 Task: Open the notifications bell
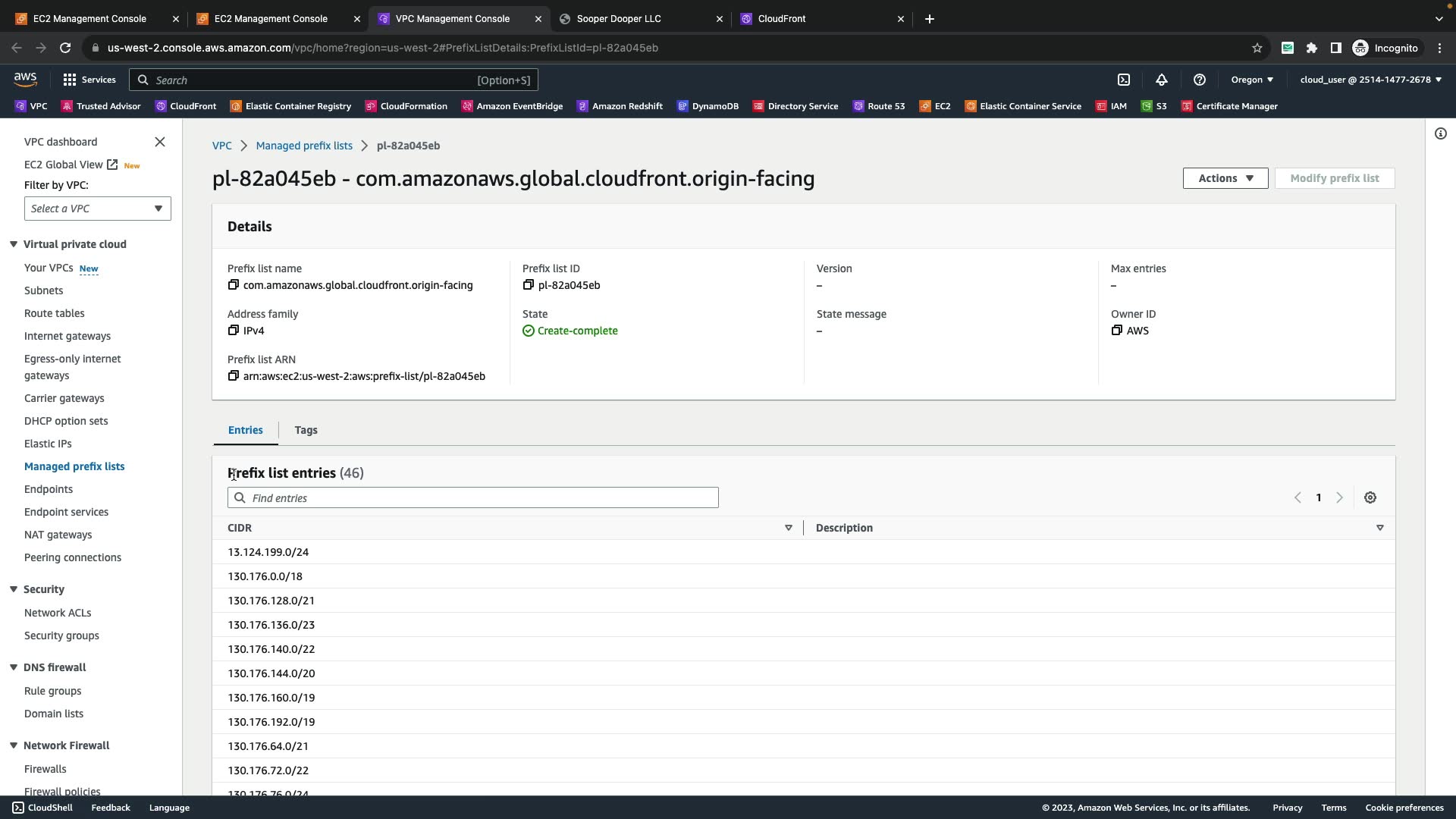1162,80
